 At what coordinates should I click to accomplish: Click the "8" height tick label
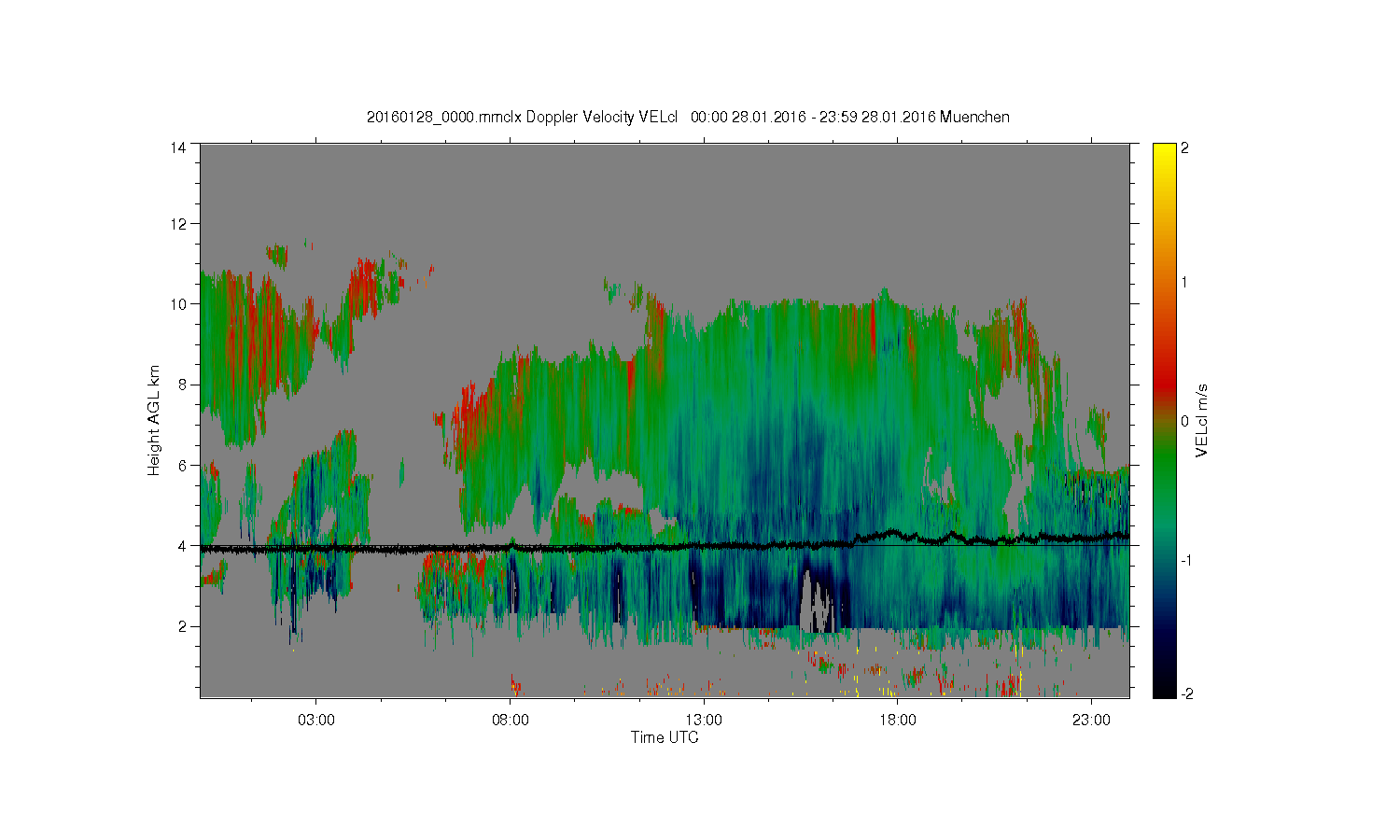coord(181,385)
